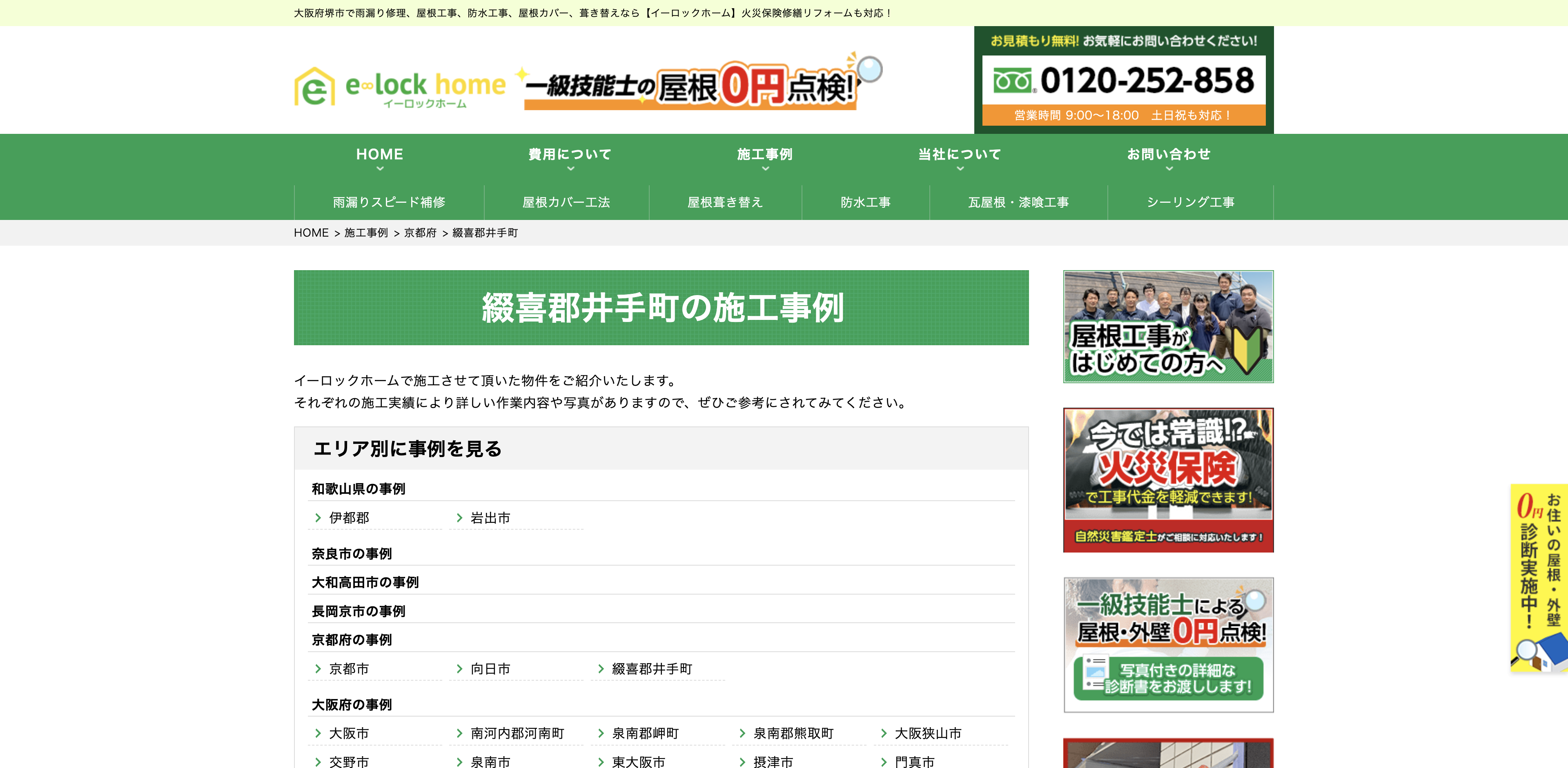Open the 伊都郡 area link

349,518
